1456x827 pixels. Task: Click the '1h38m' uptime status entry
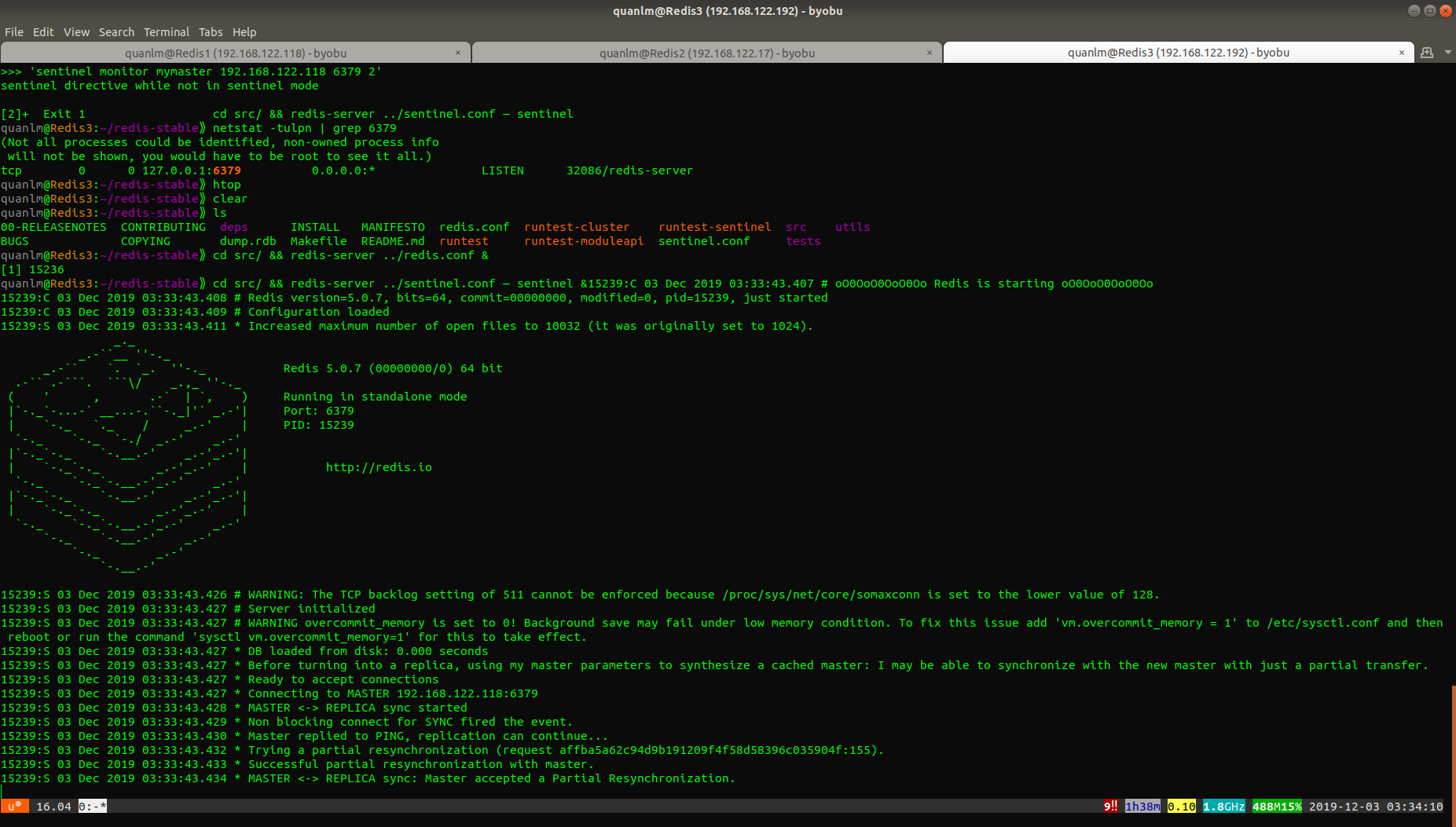[x=1142, y=807]
